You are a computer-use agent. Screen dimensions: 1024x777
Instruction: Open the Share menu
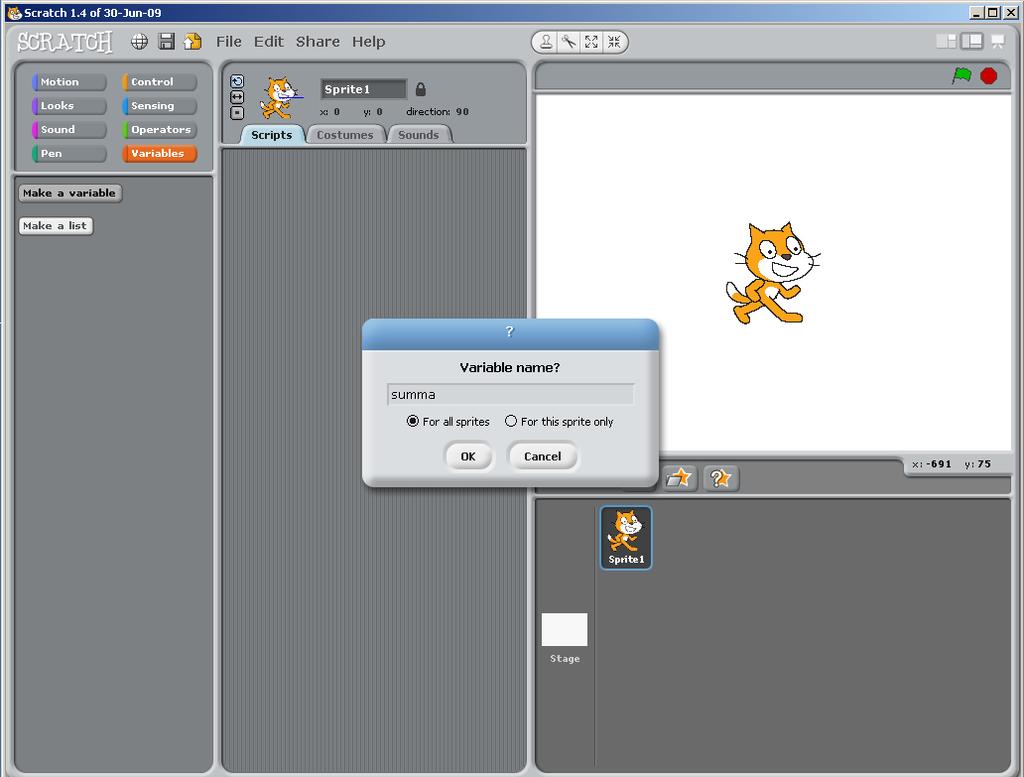tap(317, 42)
